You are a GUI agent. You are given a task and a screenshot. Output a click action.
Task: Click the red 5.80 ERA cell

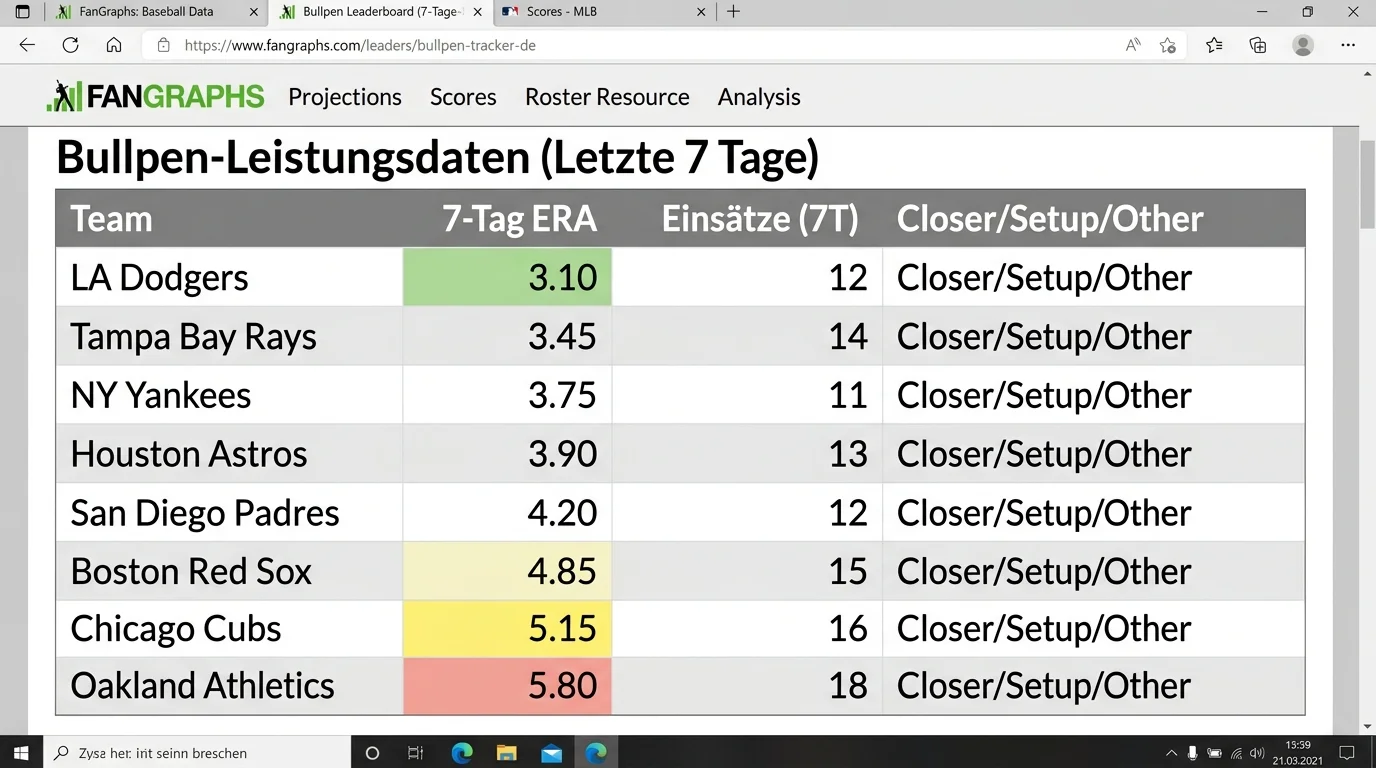[x=507, y=686]
